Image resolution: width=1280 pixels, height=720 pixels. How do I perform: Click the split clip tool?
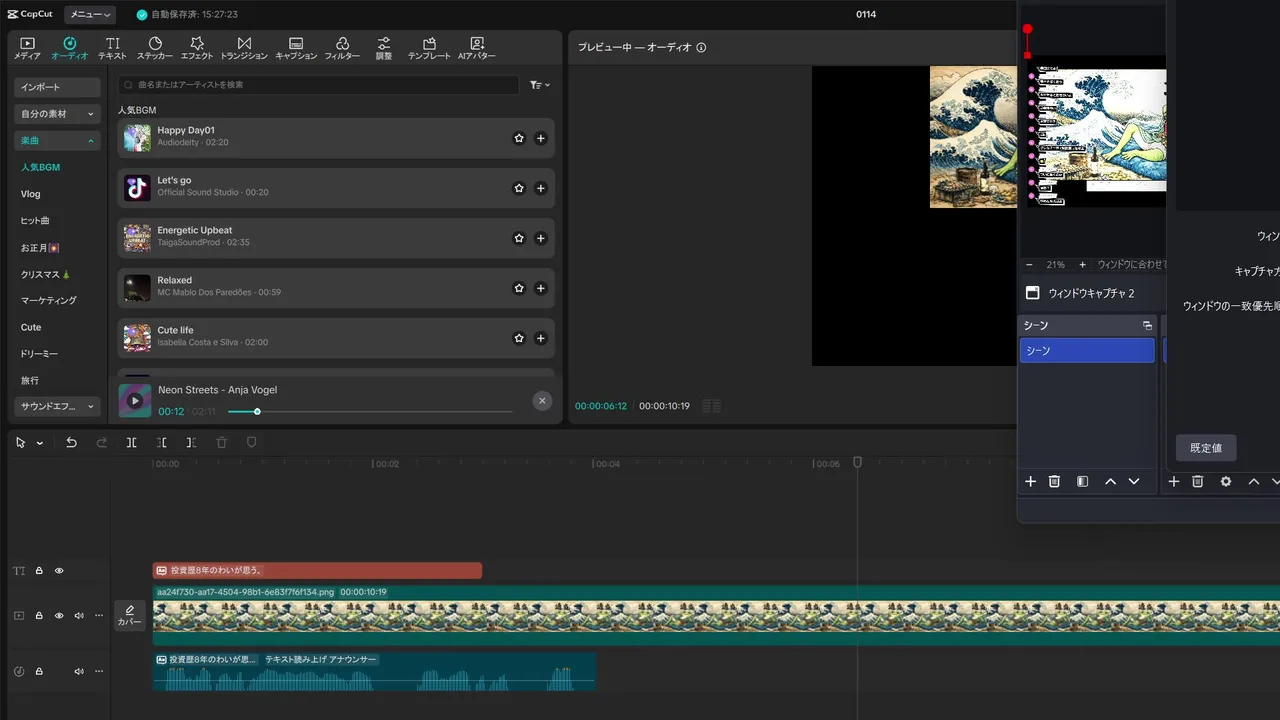click(131, 442)
